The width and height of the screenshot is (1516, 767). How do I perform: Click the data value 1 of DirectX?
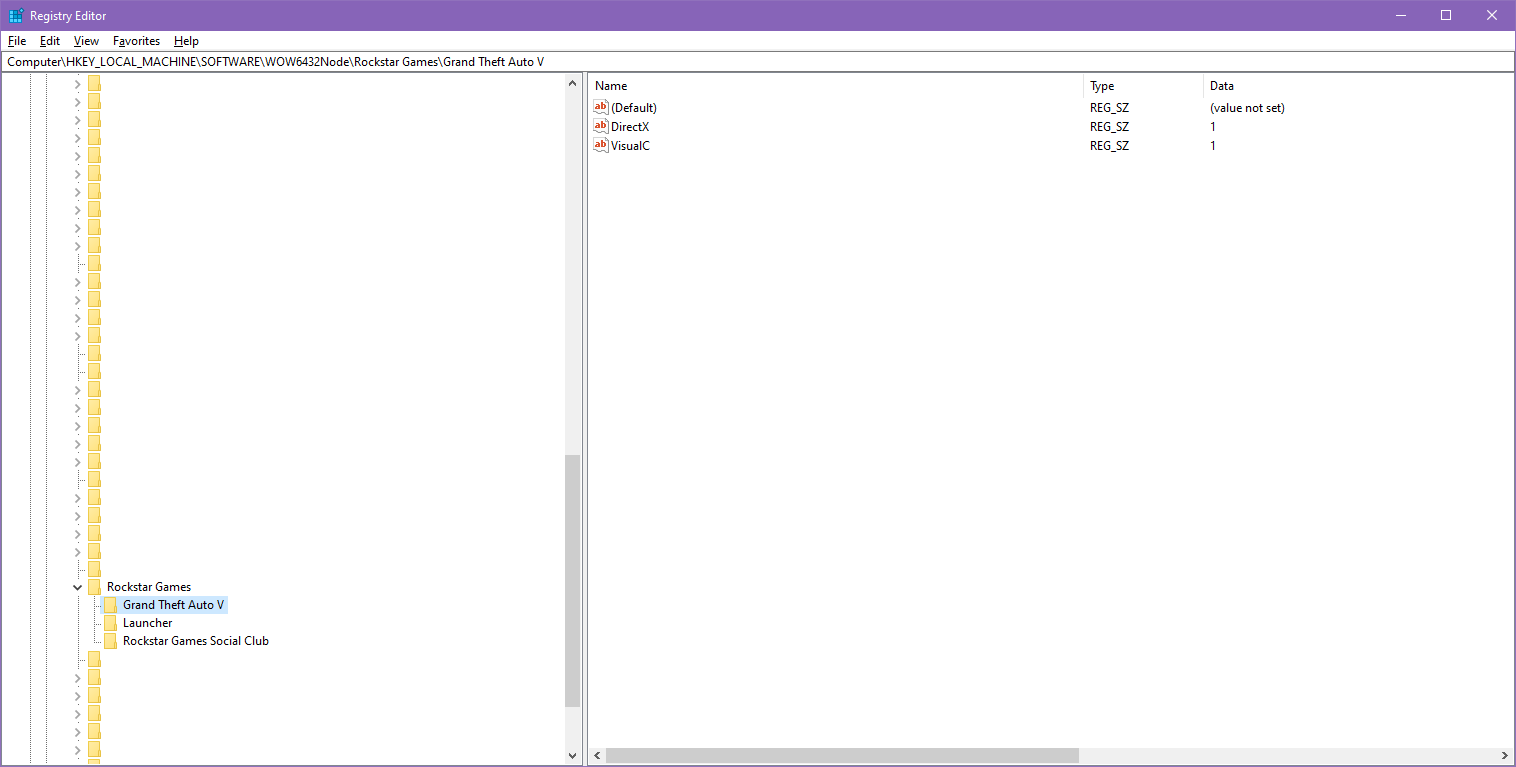[1213, 127]
